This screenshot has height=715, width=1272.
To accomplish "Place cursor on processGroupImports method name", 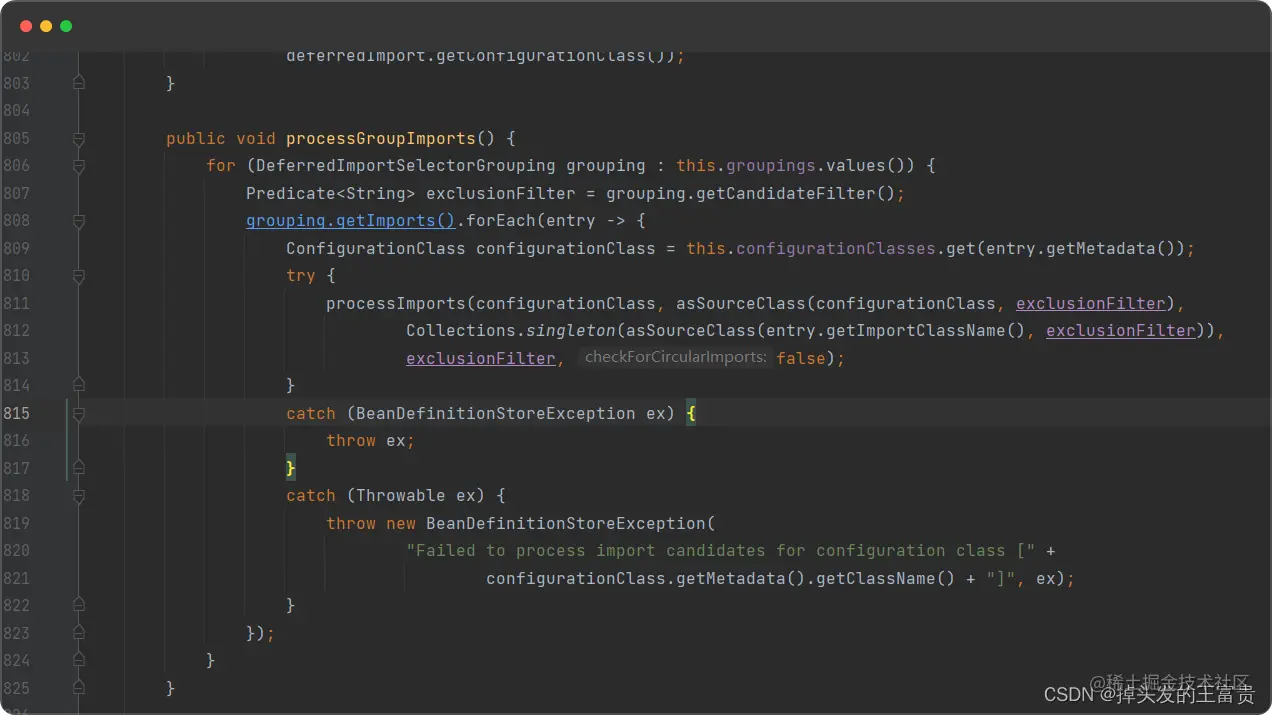I will click(x=381, y=138).
